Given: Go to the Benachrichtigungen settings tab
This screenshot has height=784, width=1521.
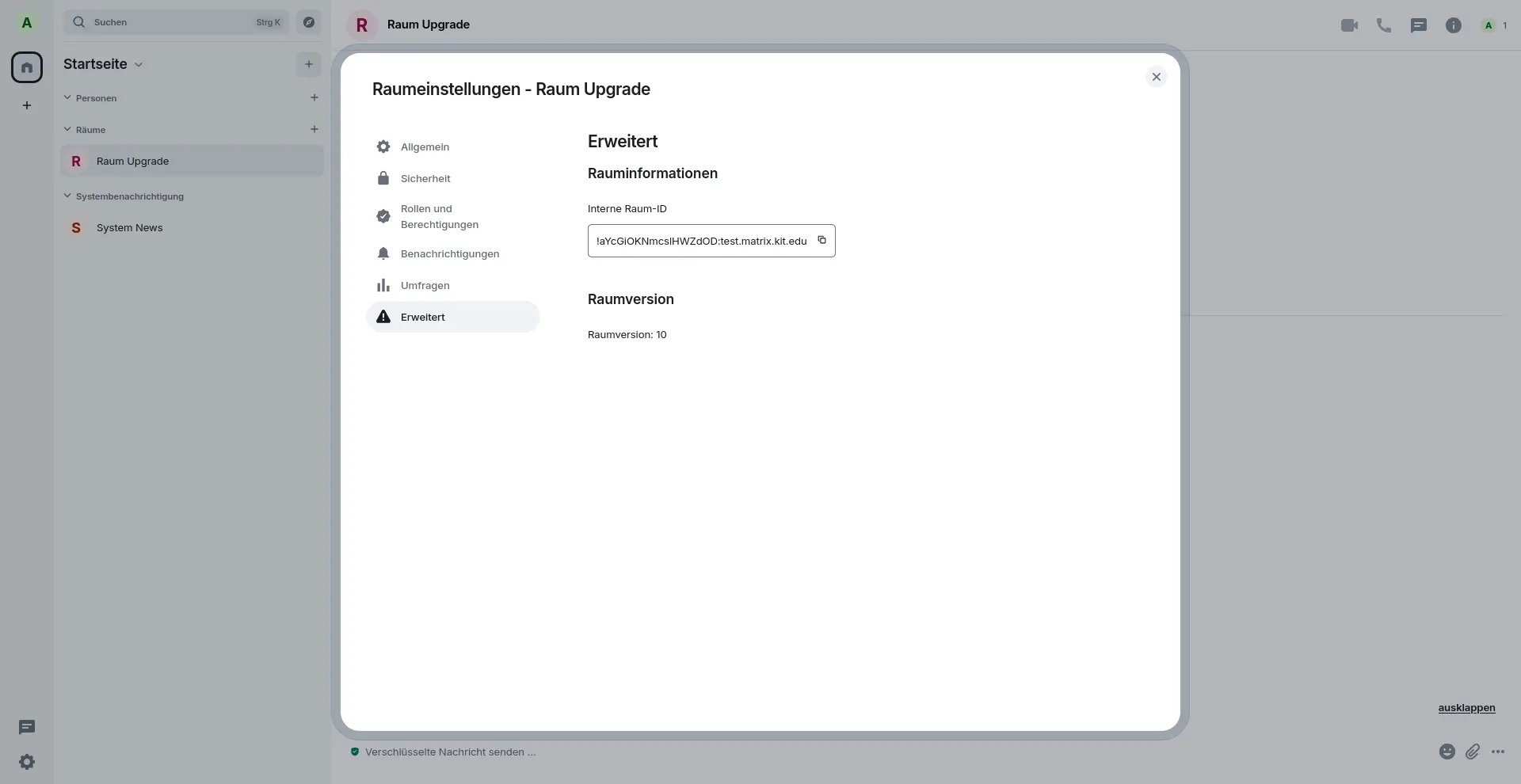Looking at the screenshot, I should pyautogui.click(x=449, y=254).
